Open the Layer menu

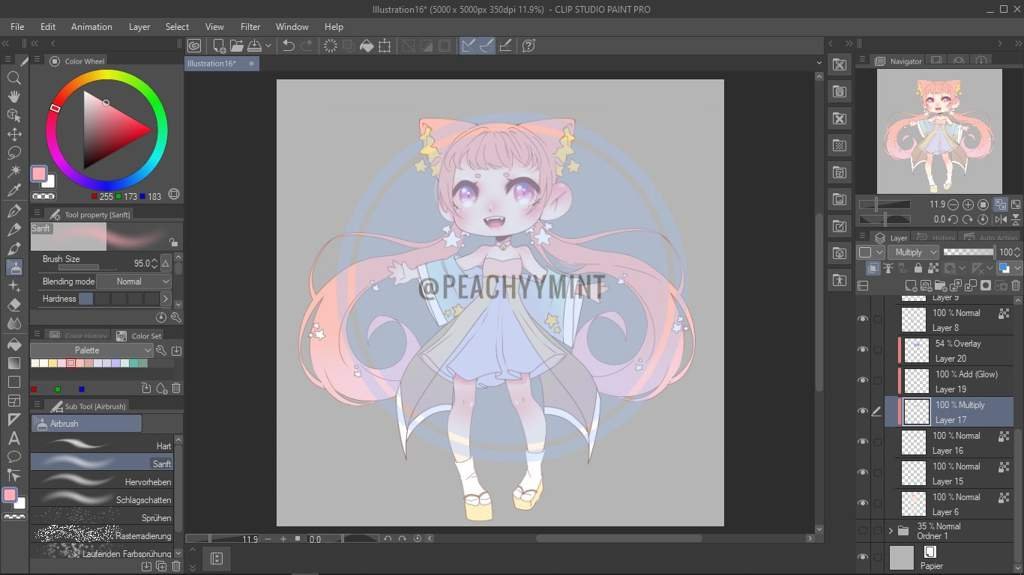139,27
